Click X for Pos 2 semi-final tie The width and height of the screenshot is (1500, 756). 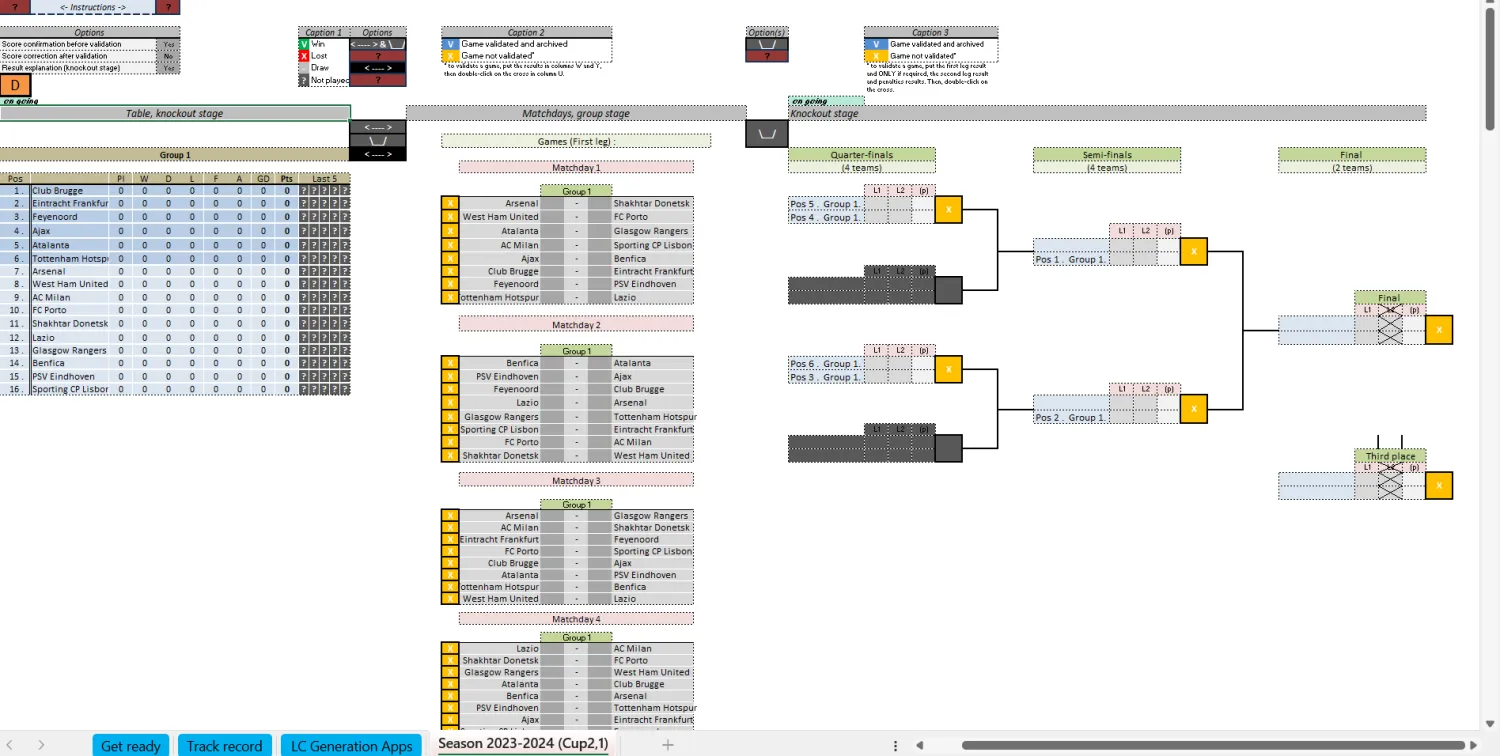[x=1193, y=409]
